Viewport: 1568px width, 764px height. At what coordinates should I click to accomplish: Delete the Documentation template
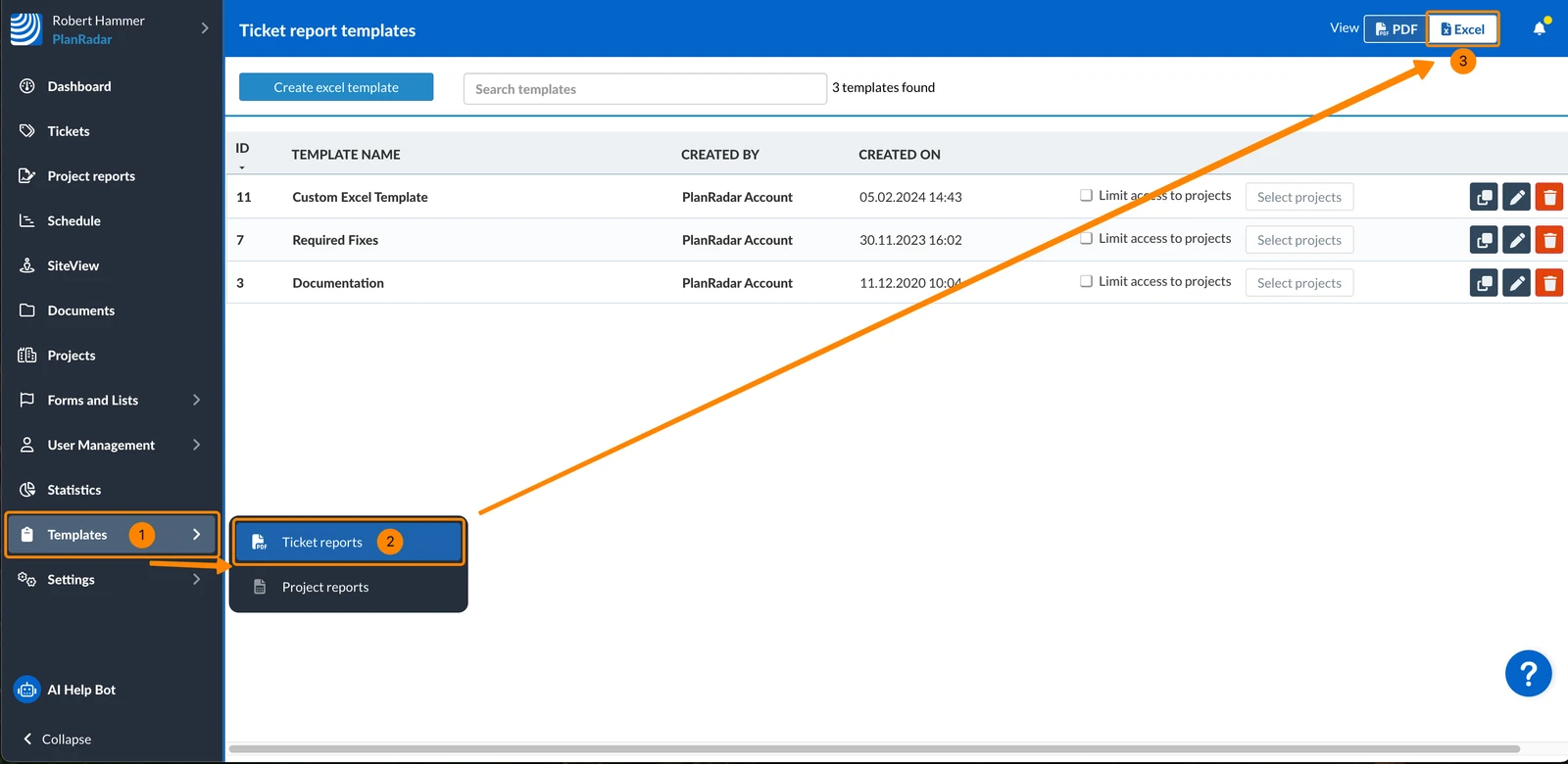point(1549,283)
